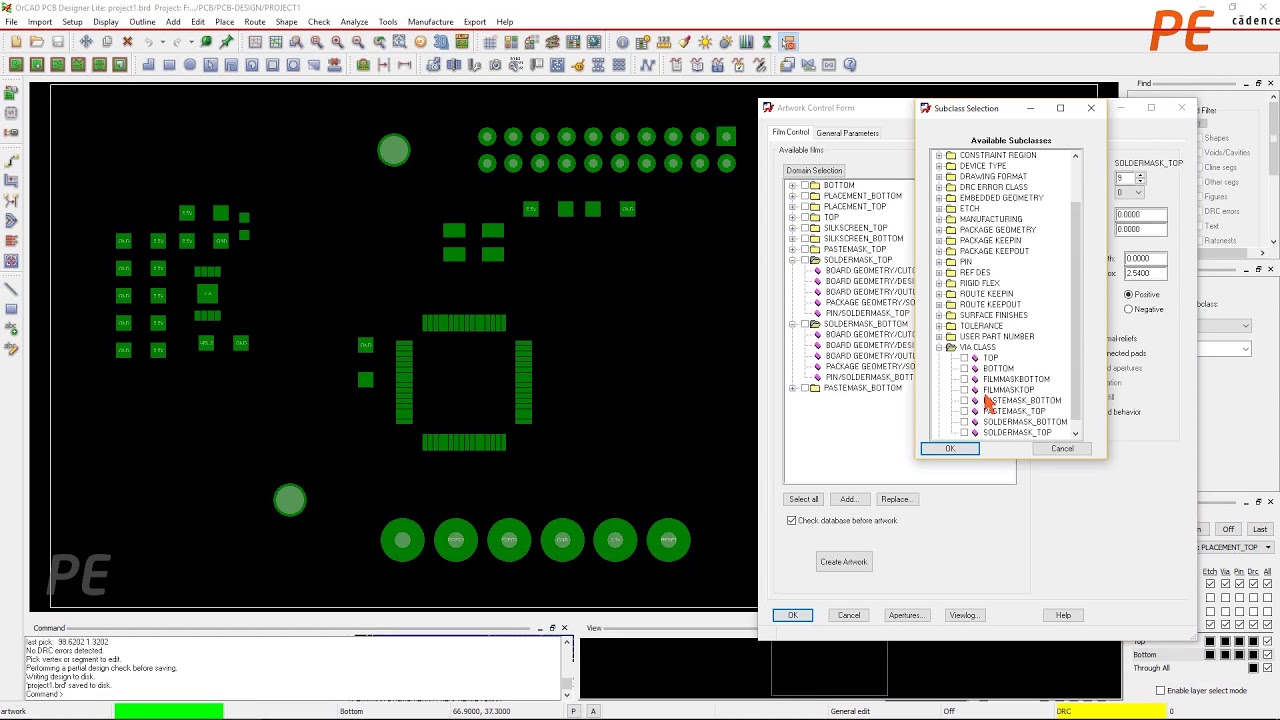The height and width of the screenshot is (720, 1280).
Task: Click the Flip board toolbar icon
Action: click(462, 42)
